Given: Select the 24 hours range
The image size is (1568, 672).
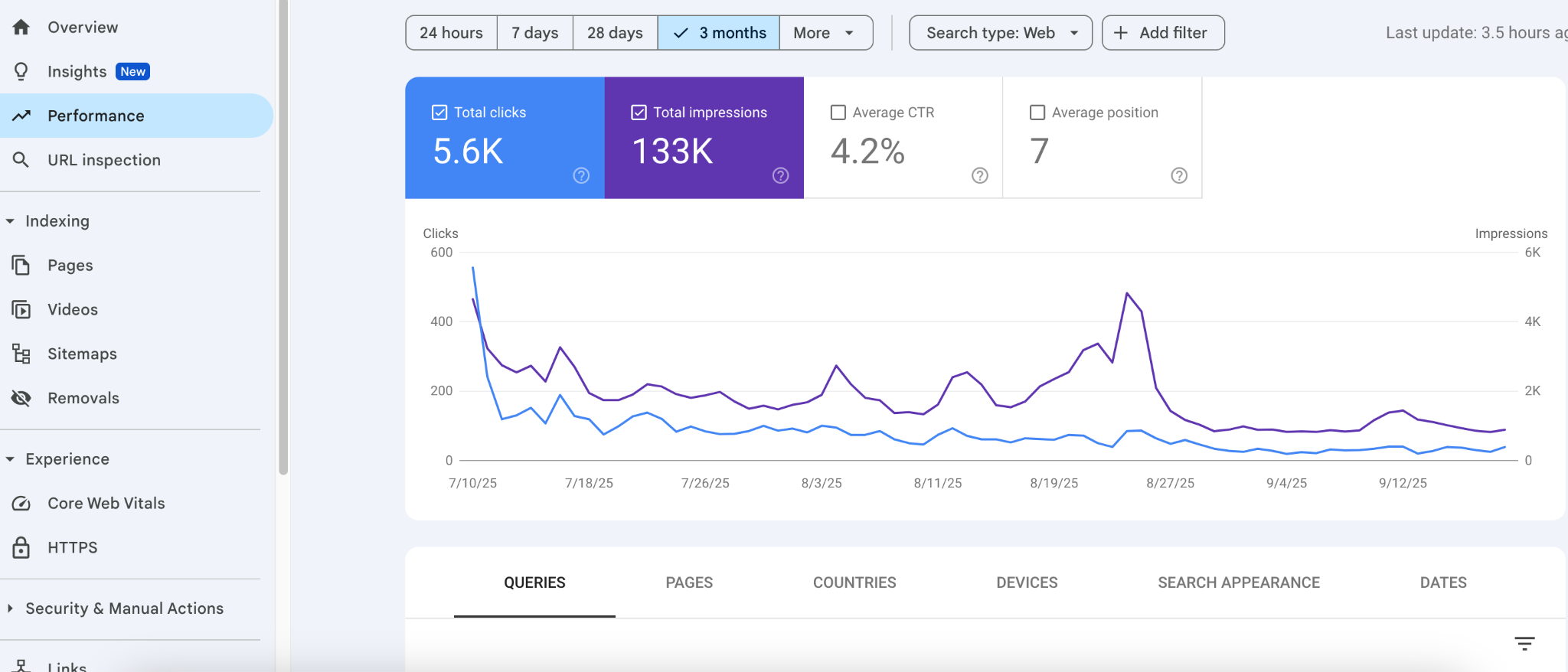Looking at the screenshot, I should point(451,33).
